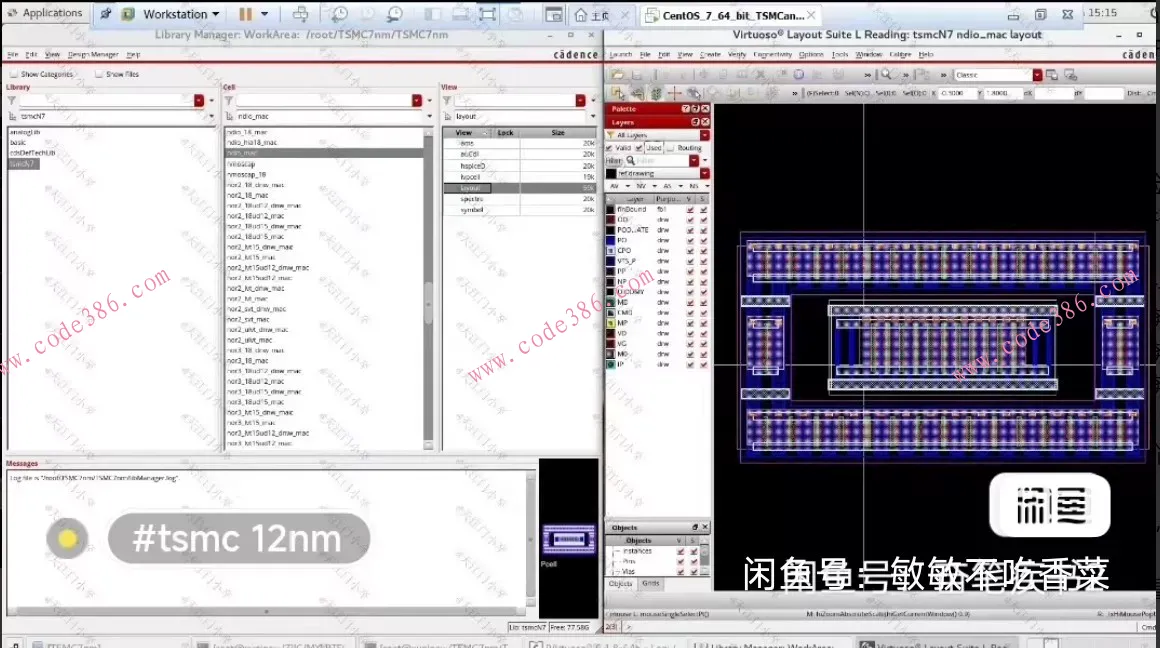This screenshot has height=648, width=1160.
Task: Click the color swatch for MP layer
Action: coord(610,323)
